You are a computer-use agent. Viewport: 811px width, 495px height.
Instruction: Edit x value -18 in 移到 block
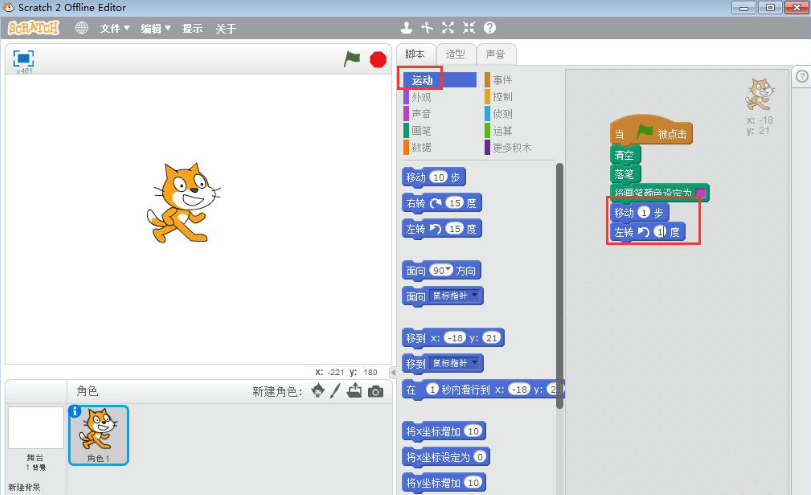[x=455, y=338]
